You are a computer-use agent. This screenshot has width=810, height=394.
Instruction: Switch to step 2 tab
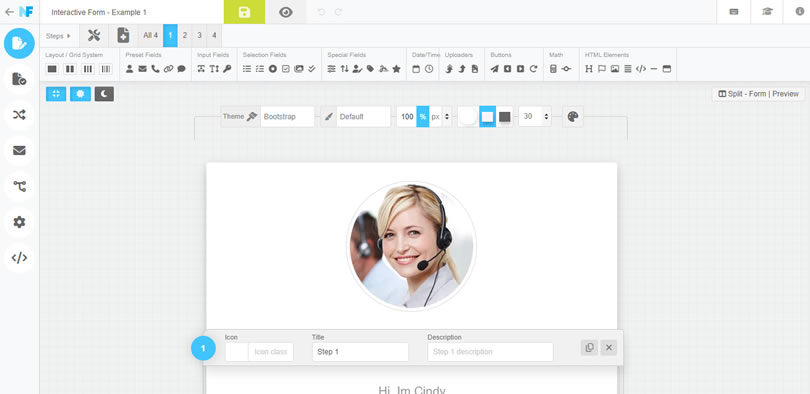(x=184, y=36)
